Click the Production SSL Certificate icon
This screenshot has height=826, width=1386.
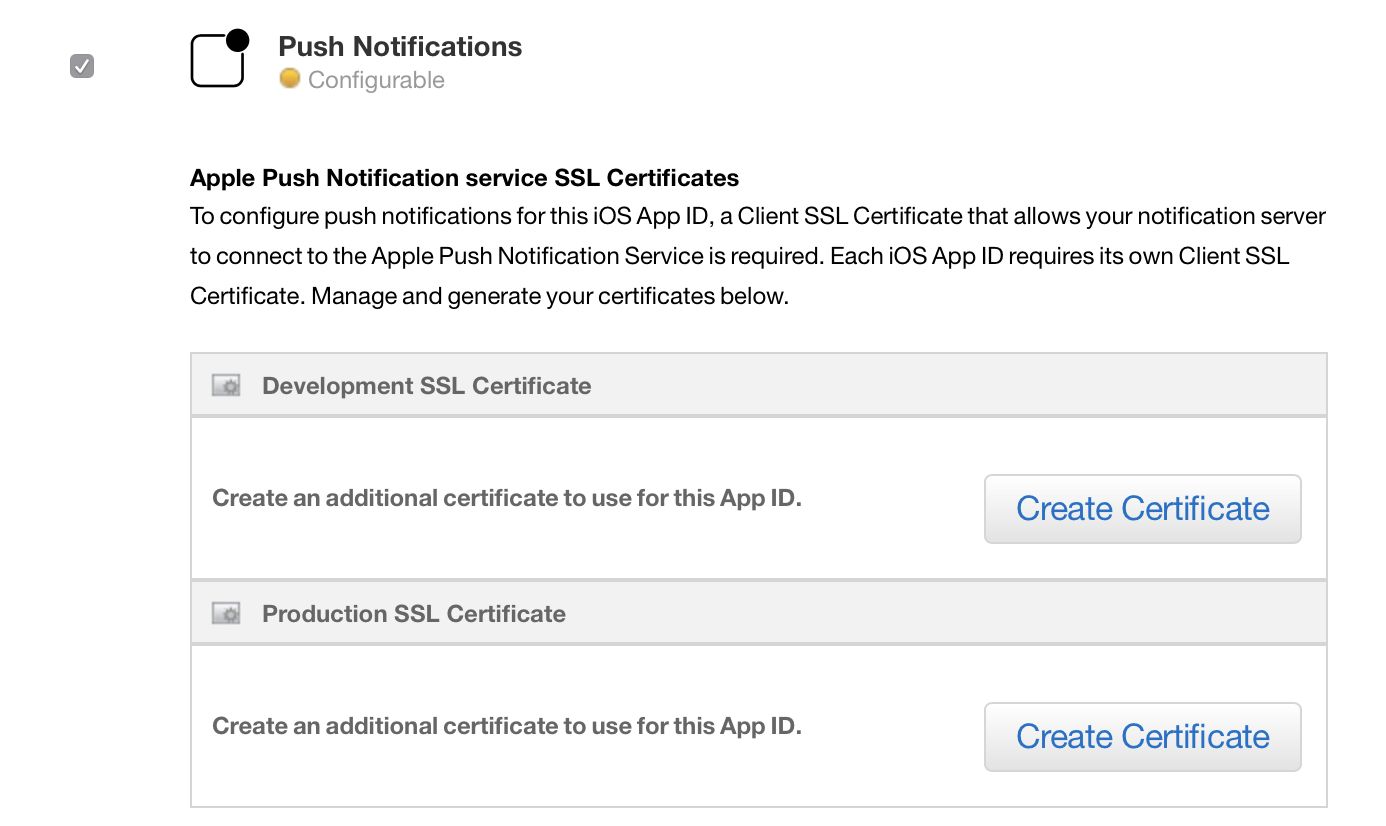pos(226,614)
